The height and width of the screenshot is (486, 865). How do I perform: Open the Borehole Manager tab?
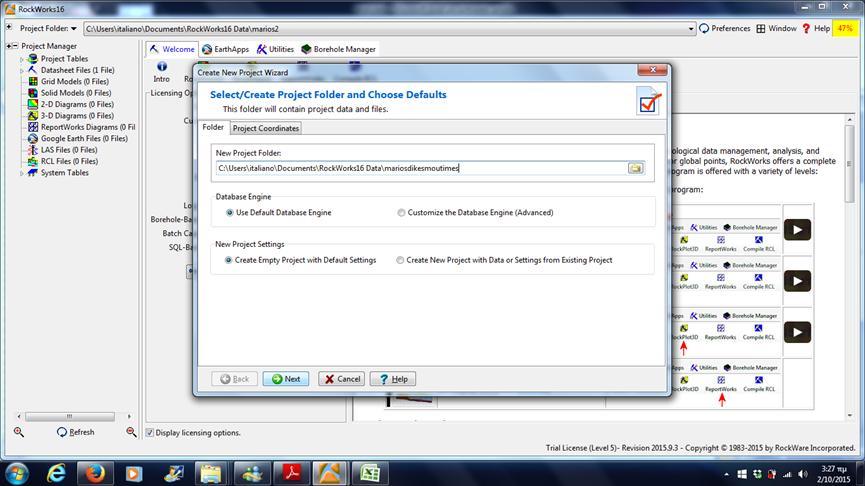click(x=338, y=49)
